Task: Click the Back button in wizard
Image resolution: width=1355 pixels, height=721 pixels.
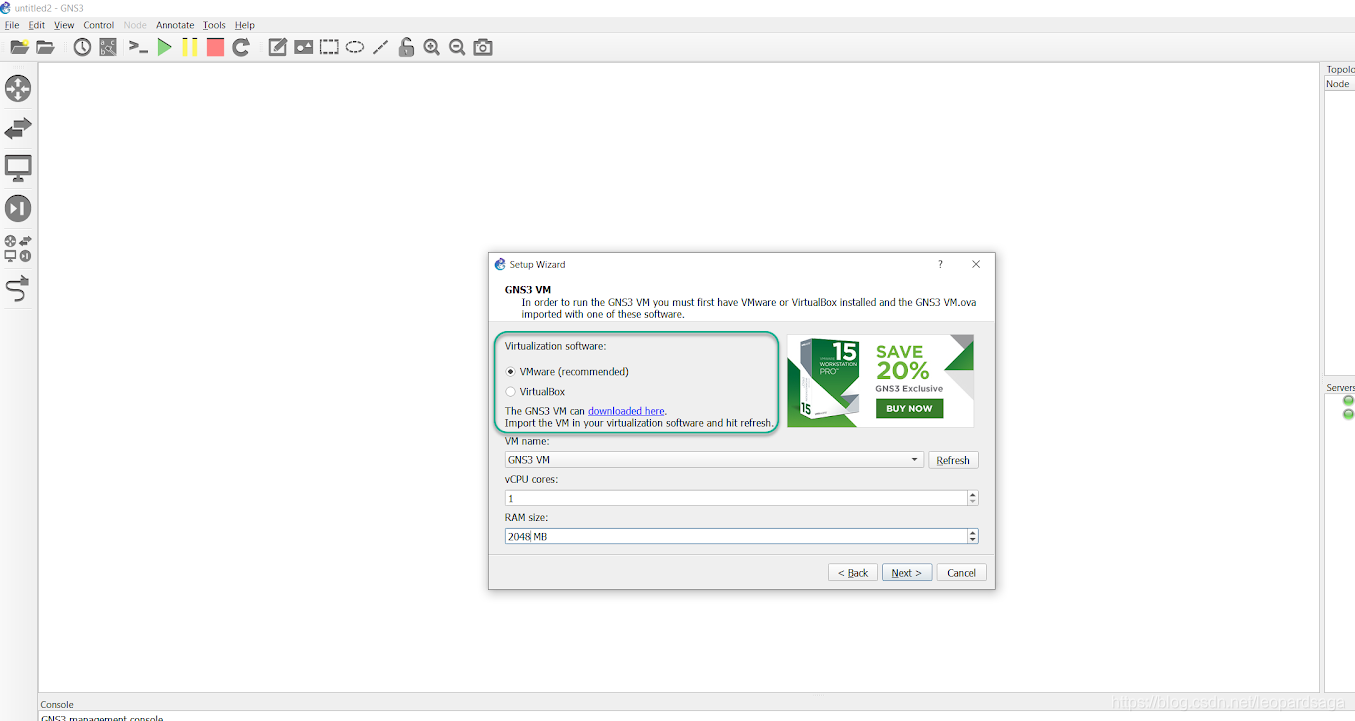Action: 853,573
